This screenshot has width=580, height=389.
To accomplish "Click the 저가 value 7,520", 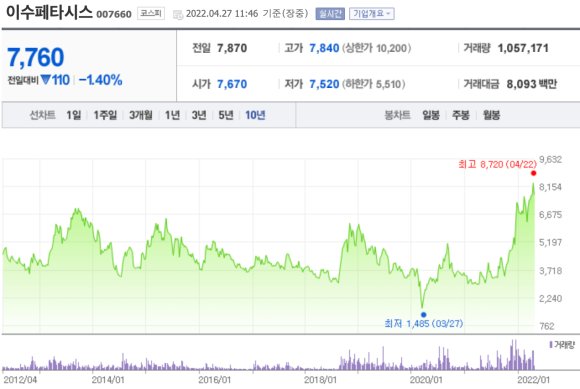I will (324, 84).
